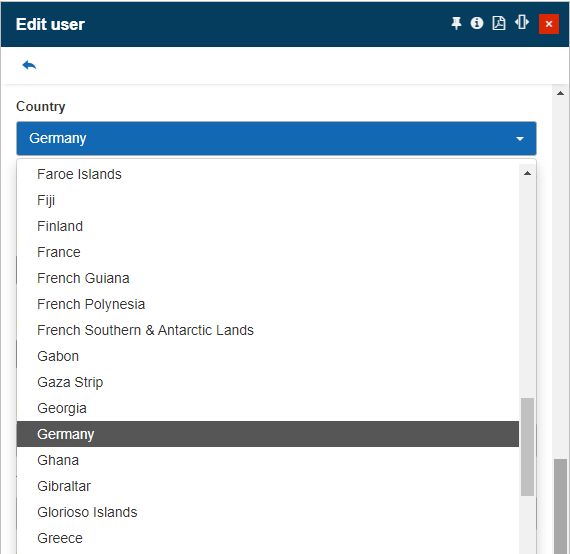
Task: Close the Edit user panel
Action: tap(549, 24)
